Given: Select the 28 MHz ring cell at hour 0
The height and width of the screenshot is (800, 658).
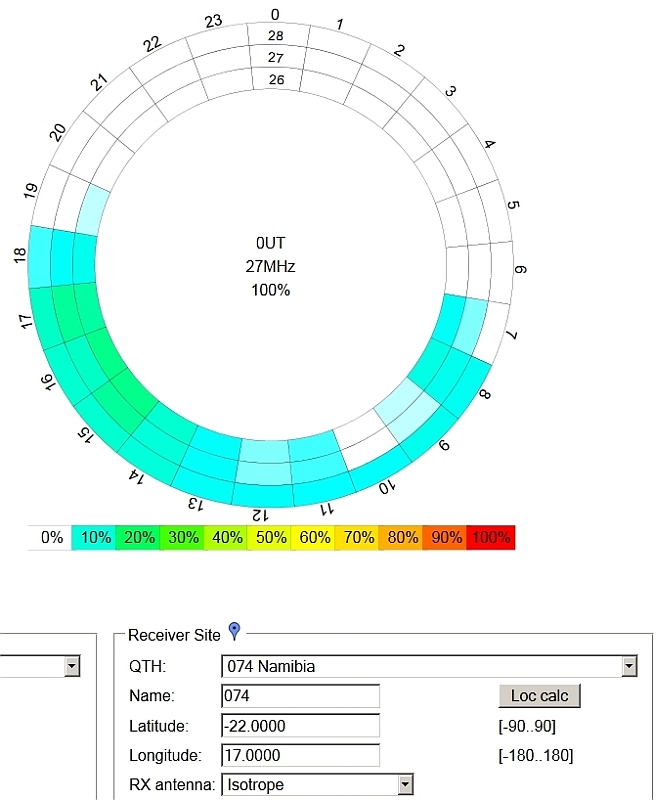Looking at the screenshot, I should click(x=276, y=36).
